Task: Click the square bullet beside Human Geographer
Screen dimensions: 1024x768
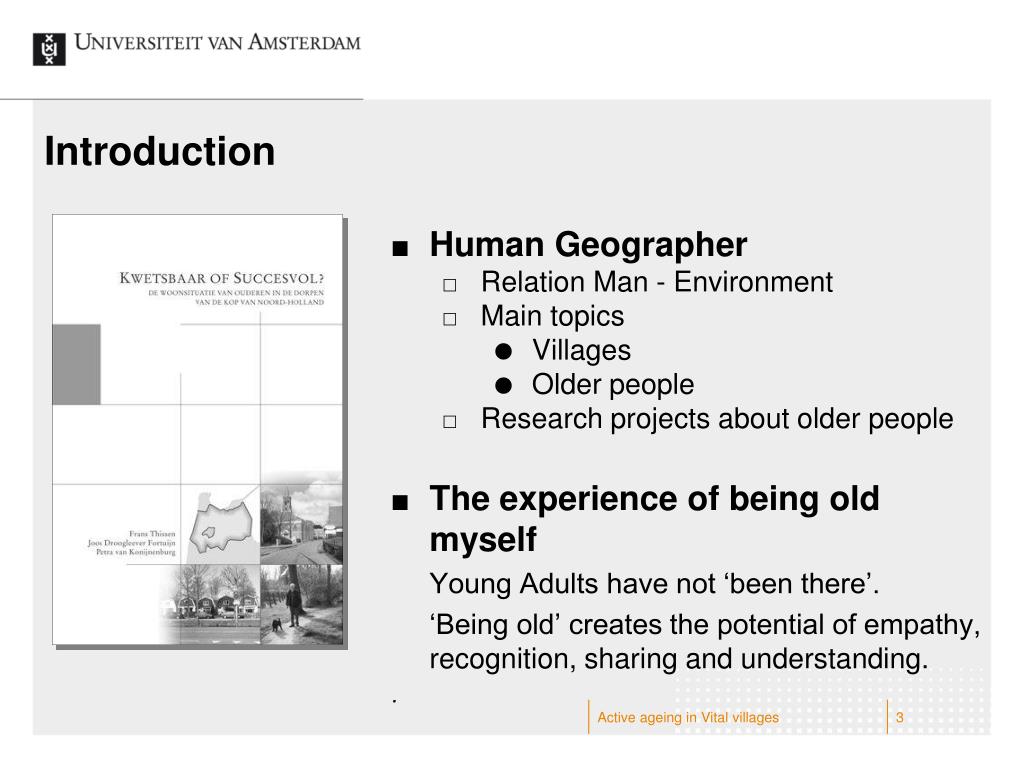Action: click(400, 248)
